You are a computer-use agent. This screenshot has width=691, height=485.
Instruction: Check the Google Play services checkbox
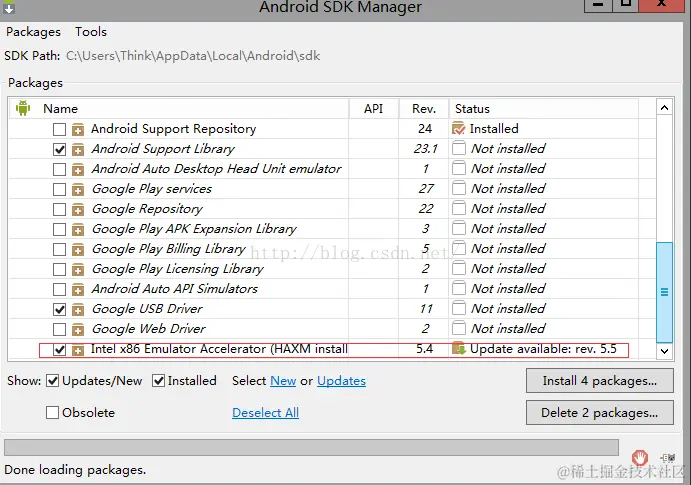click(x=59, y=189)
